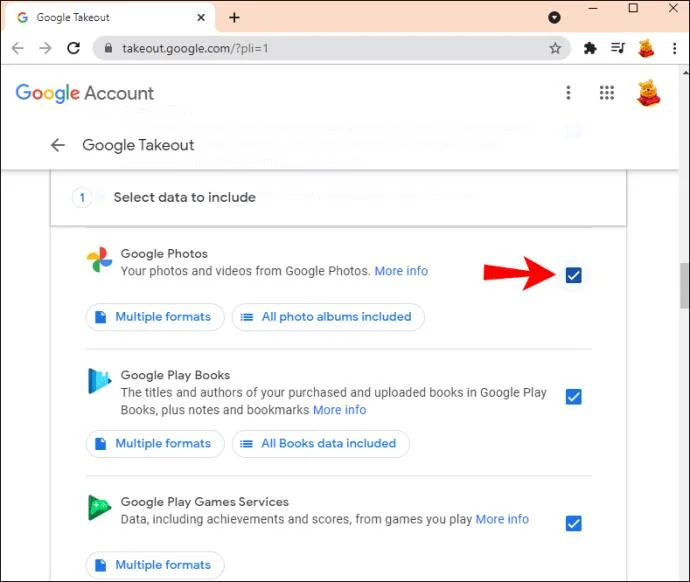
Task: Open the Extensions puzzle icon
Action: (x=590, y=48)
